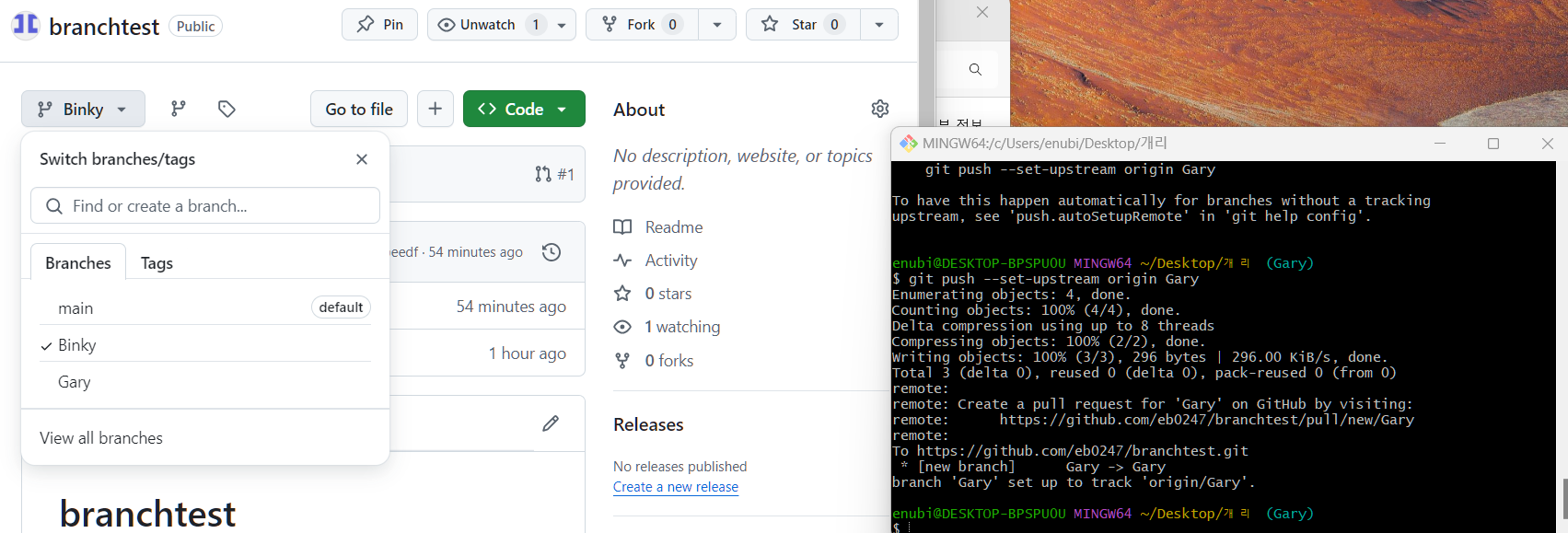Click the '1 hour ago' file timestamp

tap(528, 353)
